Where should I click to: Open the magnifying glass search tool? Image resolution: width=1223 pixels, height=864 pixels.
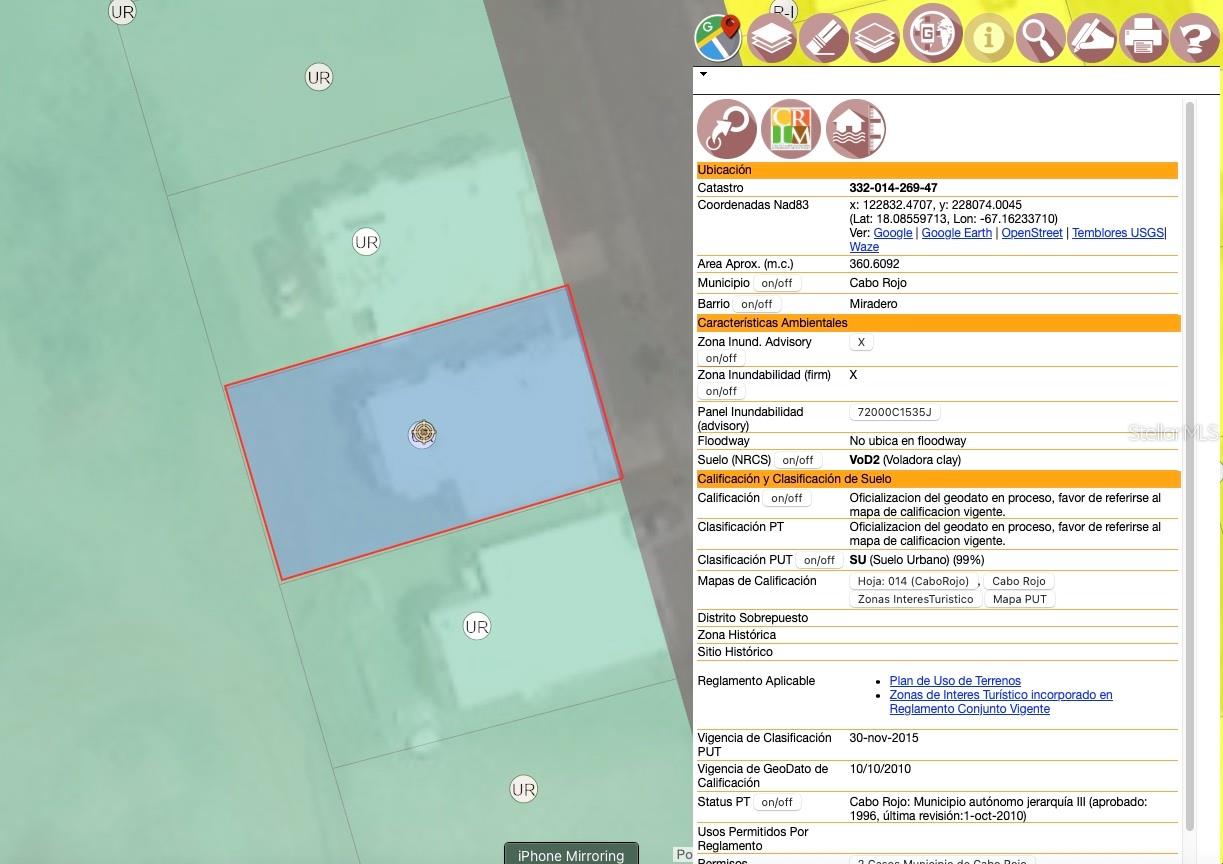point(1040,38)
